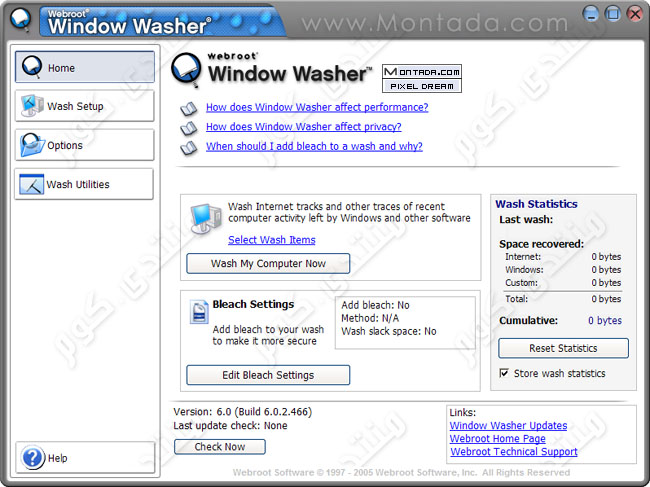Open the Select Wash Items link

[271, 240]
